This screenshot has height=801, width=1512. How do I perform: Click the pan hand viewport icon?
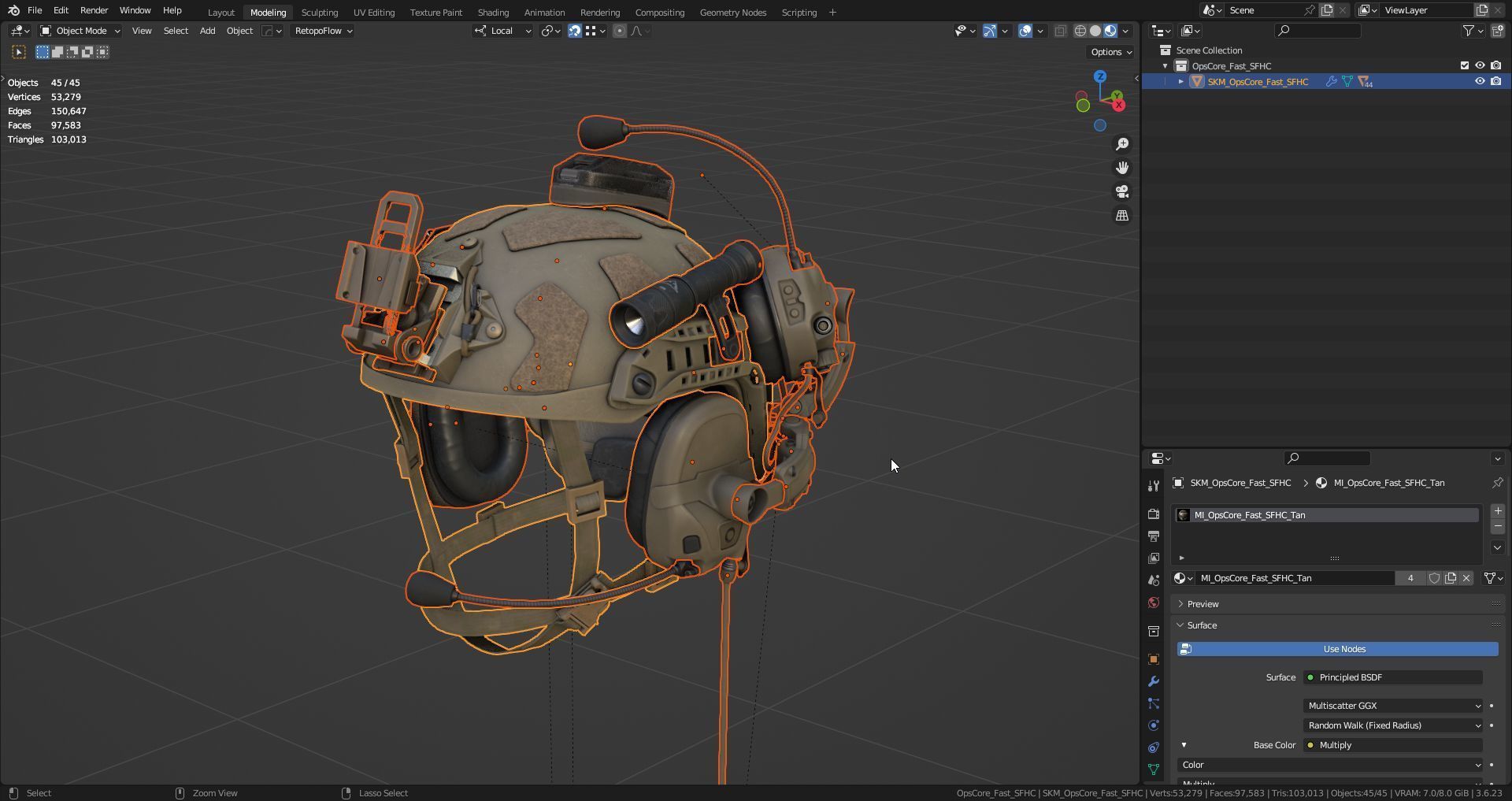(1122, 168)
